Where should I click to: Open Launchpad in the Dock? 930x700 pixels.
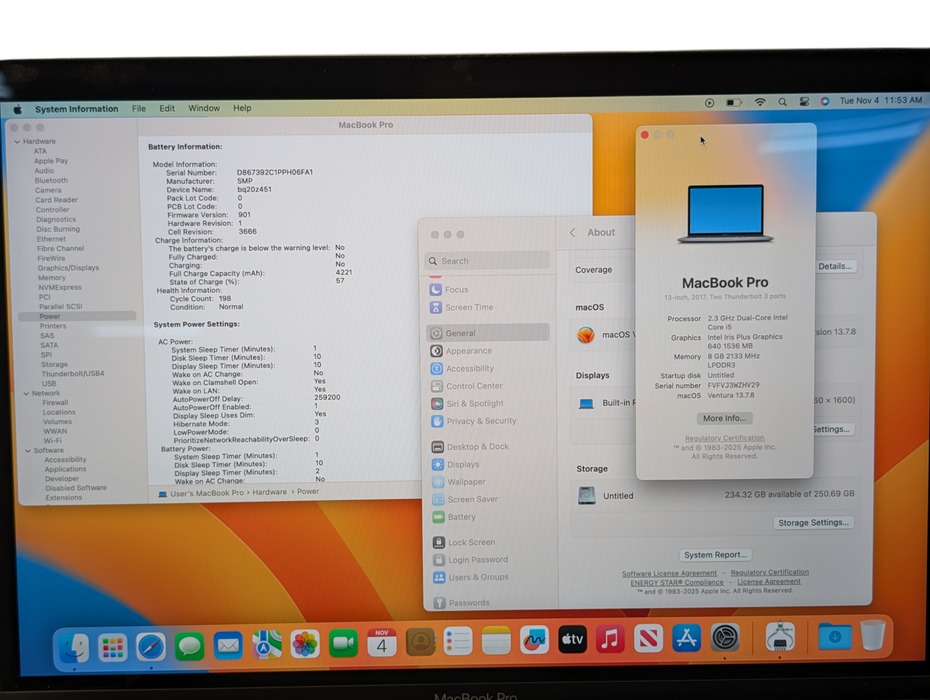pyautogui.click(x=113, y=647)
